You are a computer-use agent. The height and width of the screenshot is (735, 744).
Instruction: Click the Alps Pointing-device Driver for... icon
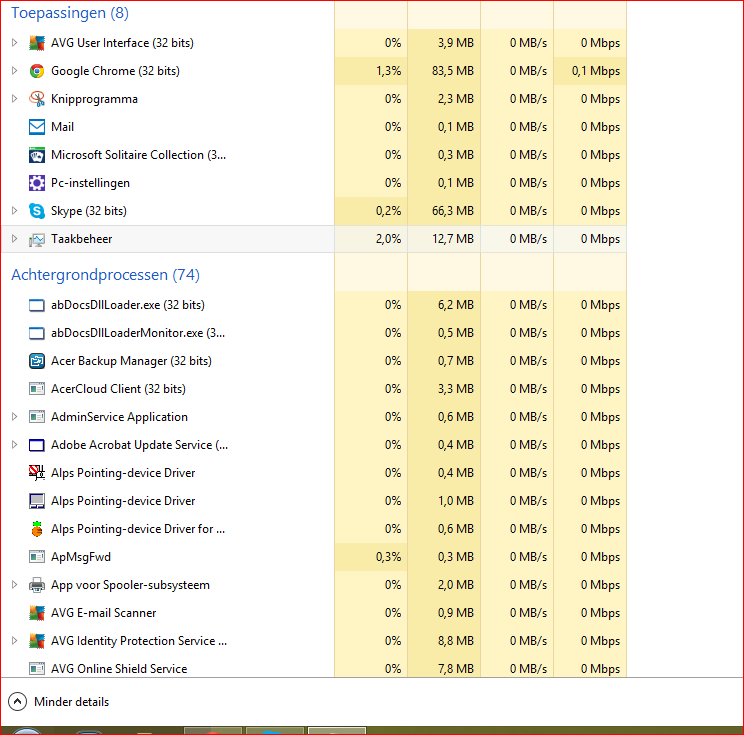coord(37,529)
